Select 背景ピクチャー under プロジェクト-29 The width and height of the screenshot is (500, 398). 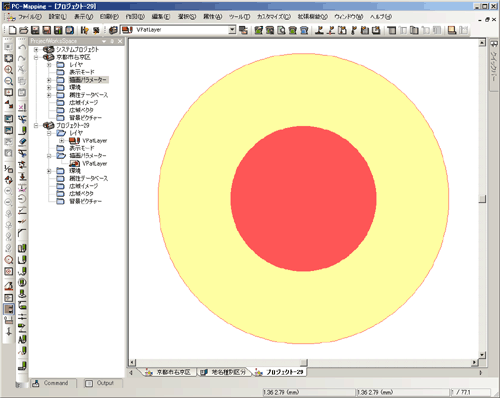coord(85,201)
